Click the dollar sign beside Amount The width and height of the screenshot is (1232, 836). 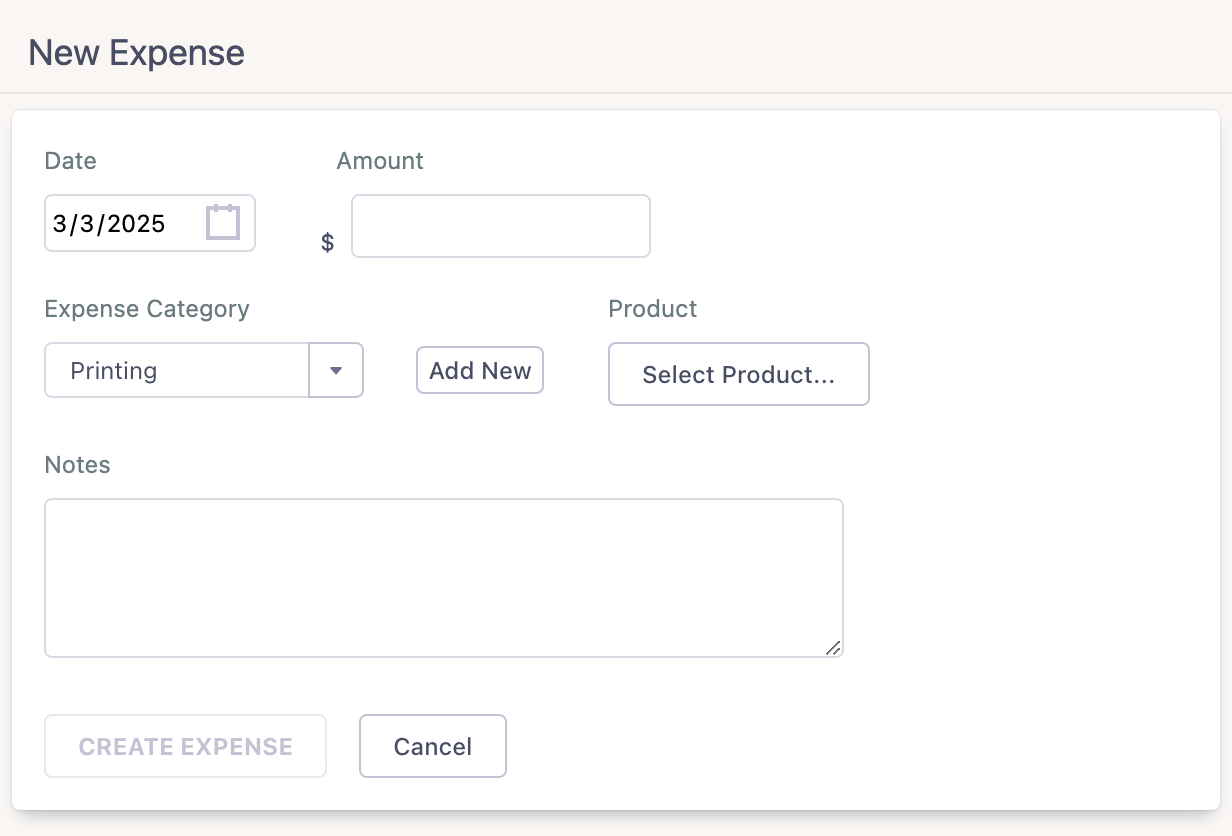click(327, 243)
